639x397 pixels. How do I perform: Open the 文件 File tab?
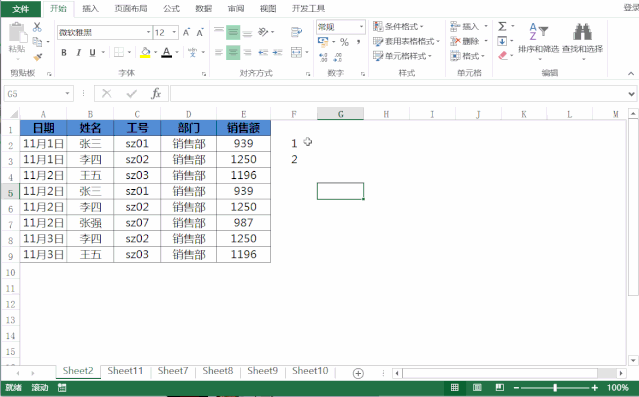(20, 9)
